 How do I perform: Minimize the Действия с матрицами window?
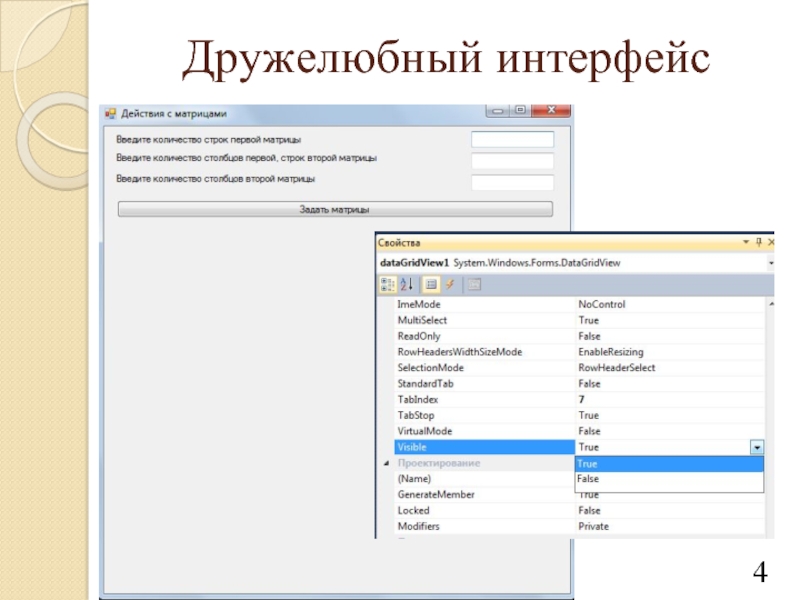coord(498,111)
